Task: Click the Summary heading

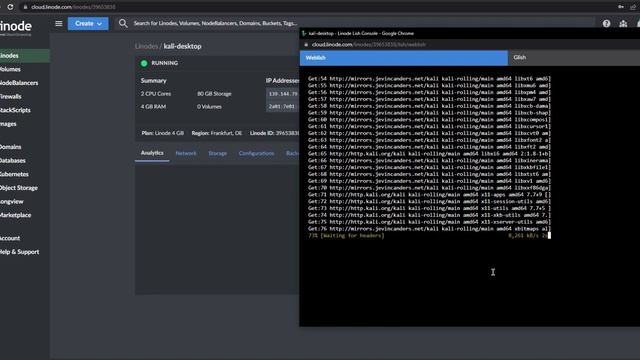Action: 153,81
